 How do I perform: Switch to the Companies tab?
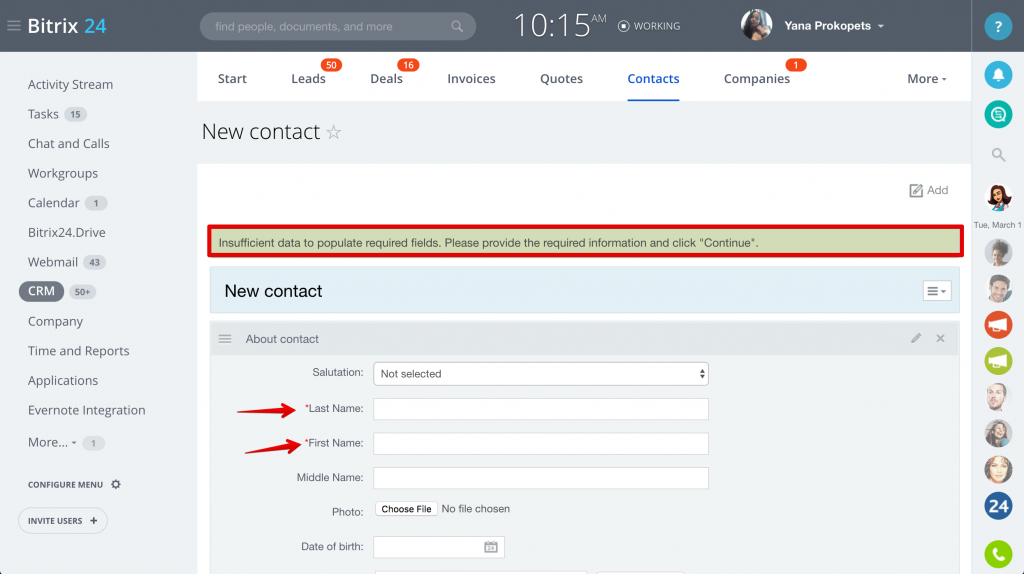tap(756, 78)
